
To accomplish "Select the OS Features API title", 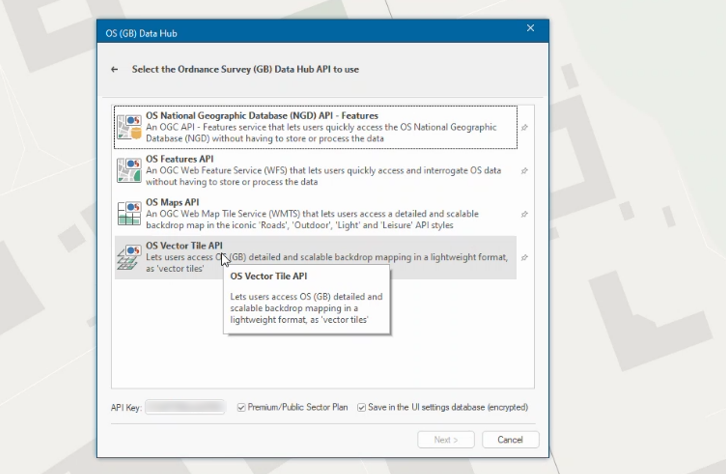I will click(180, 159).
